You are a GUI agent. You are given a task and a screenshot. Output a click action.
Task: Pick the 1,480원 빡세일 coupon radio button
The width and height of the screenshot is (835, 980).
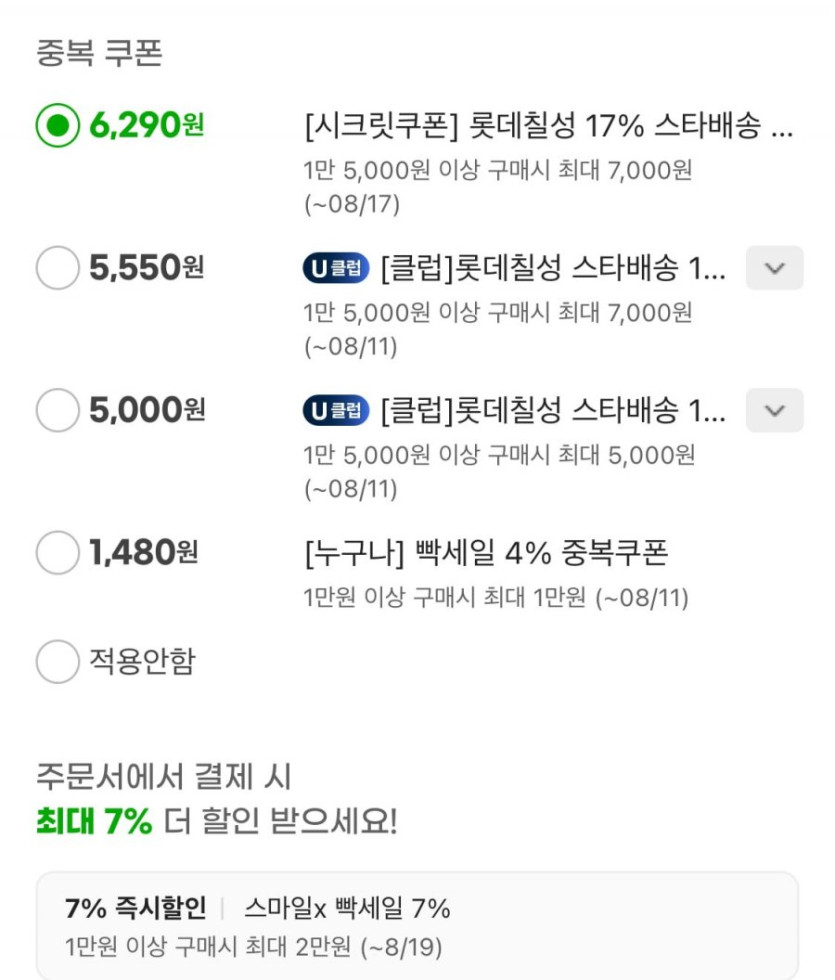pyautogui.click(x=57, y=553)
